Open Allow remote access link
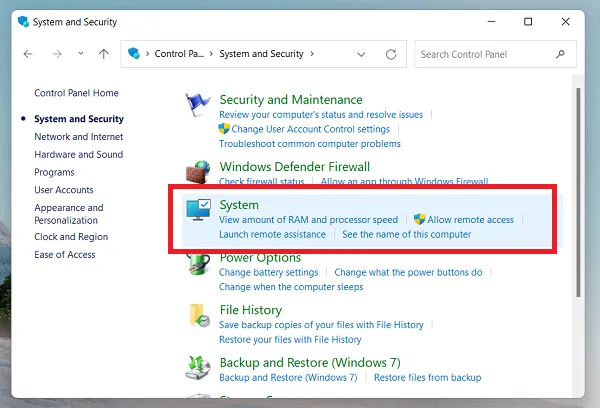The image size is (600, 408). [470, 220]
